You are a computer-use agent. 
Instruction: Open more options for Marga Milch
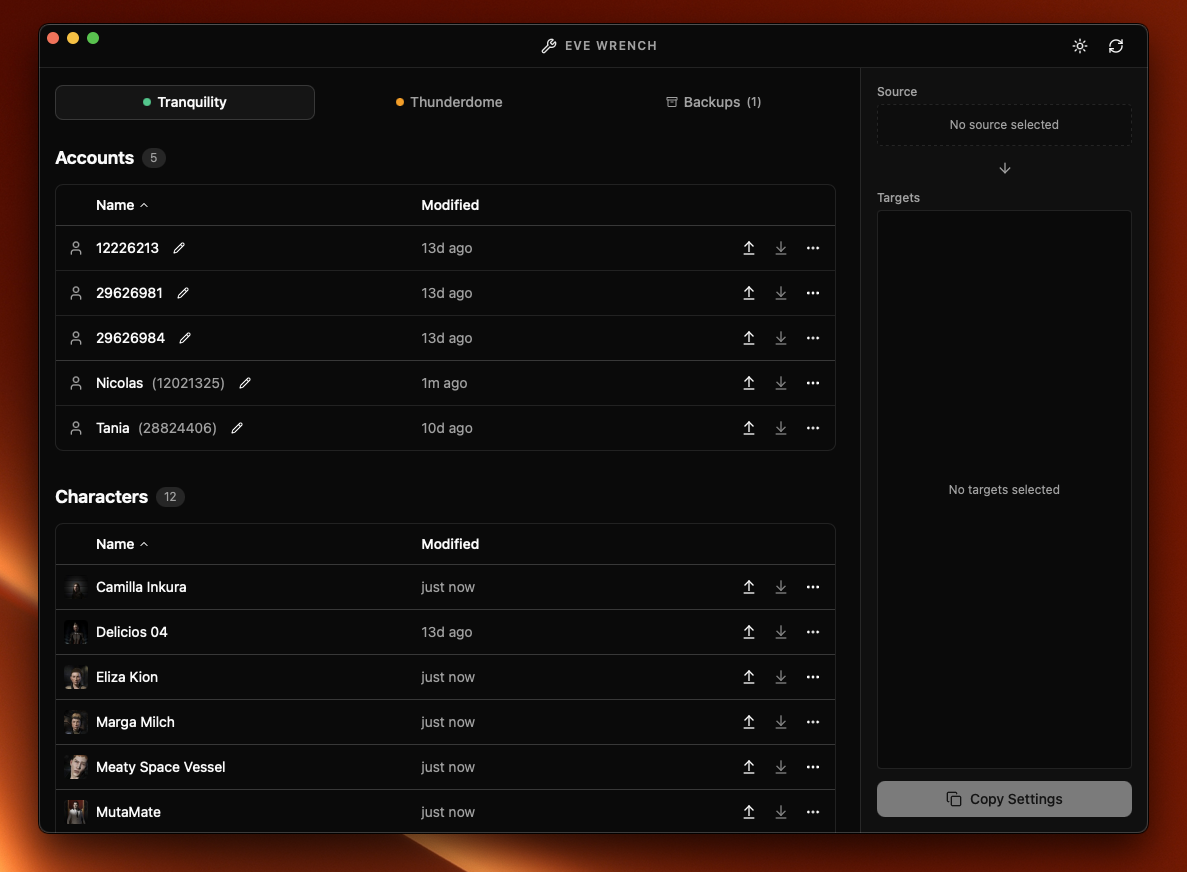click(812, 722)
